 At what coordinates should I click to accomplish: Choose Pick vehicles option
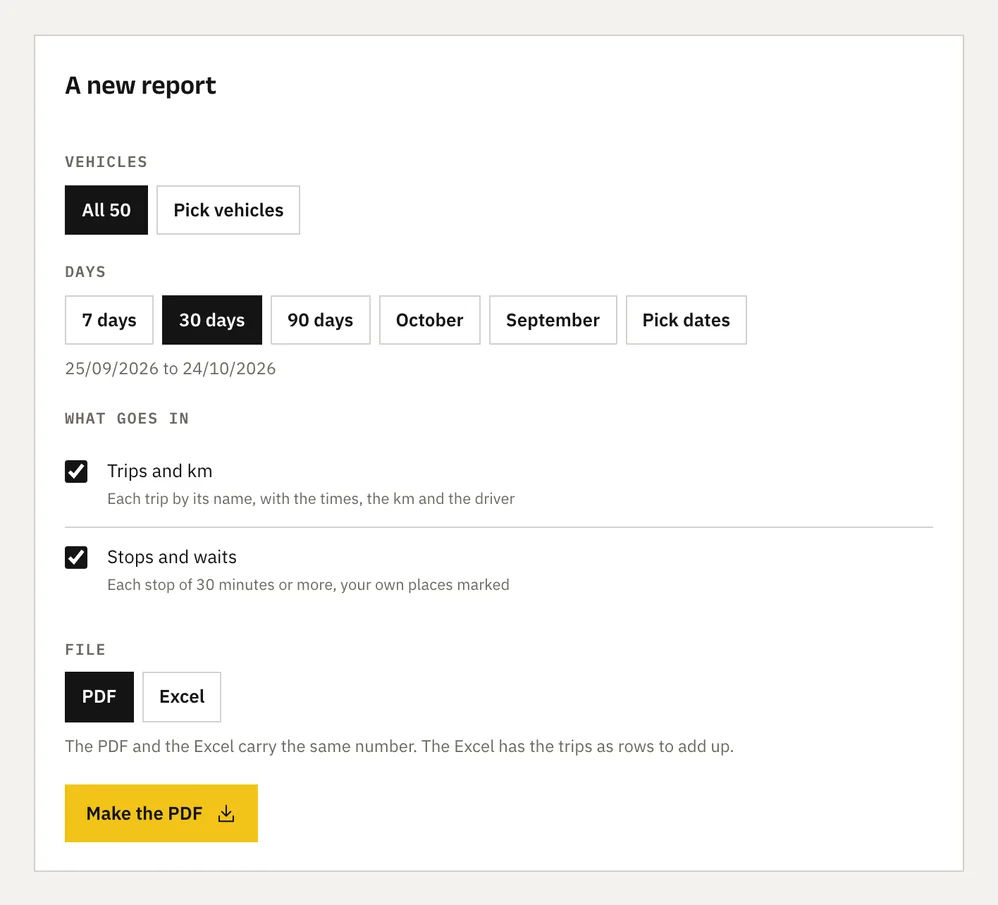point(228,210)
